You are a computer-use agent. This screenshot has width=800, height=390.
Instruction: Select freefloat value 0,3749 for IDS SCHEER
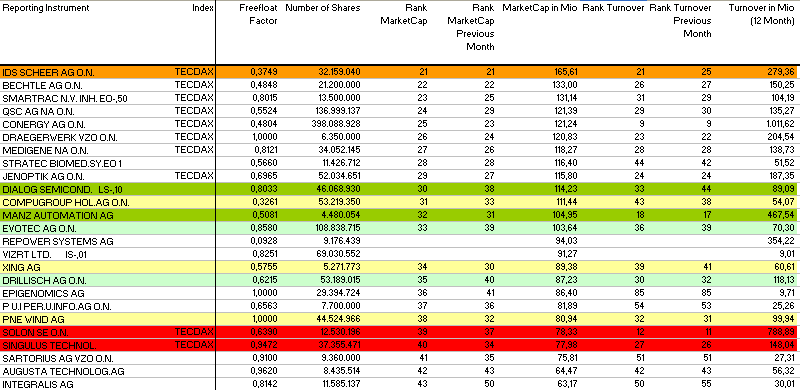(x=264, y=72)
